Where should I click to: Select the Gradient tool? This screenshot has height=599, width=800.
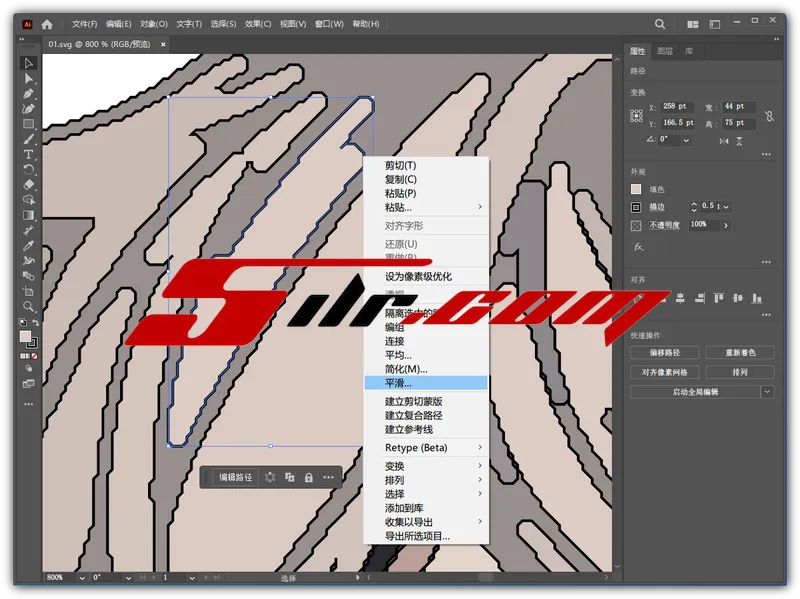[29, 215]
